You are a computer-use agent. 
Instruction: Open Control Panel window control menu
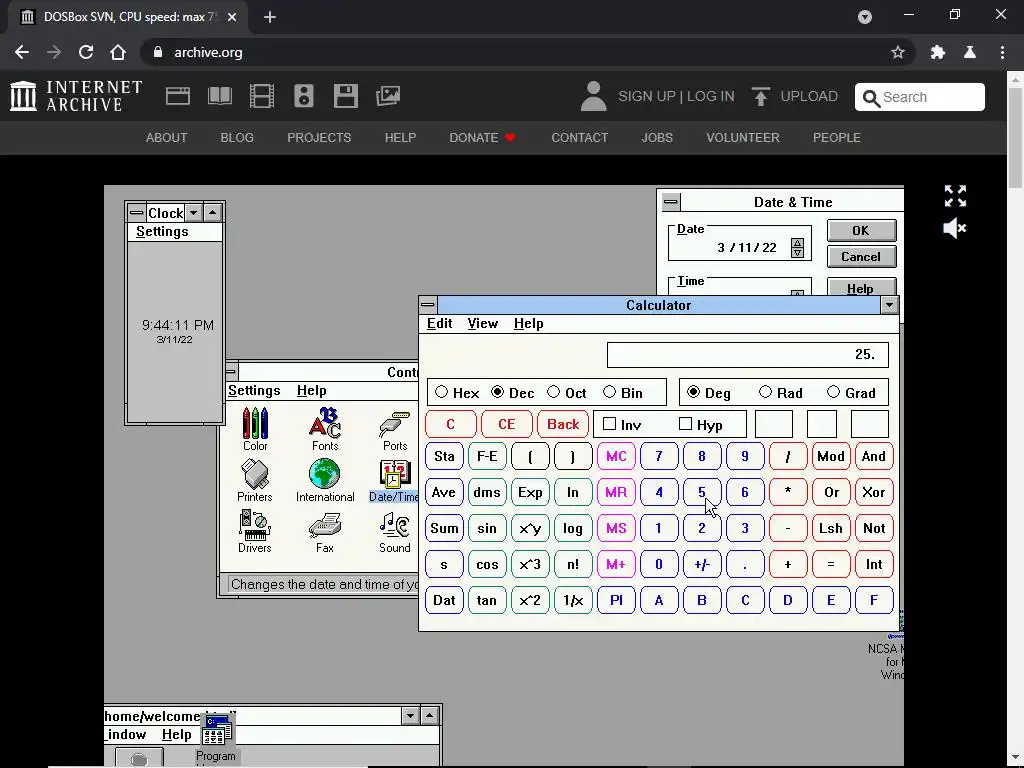tap(231, 372)
